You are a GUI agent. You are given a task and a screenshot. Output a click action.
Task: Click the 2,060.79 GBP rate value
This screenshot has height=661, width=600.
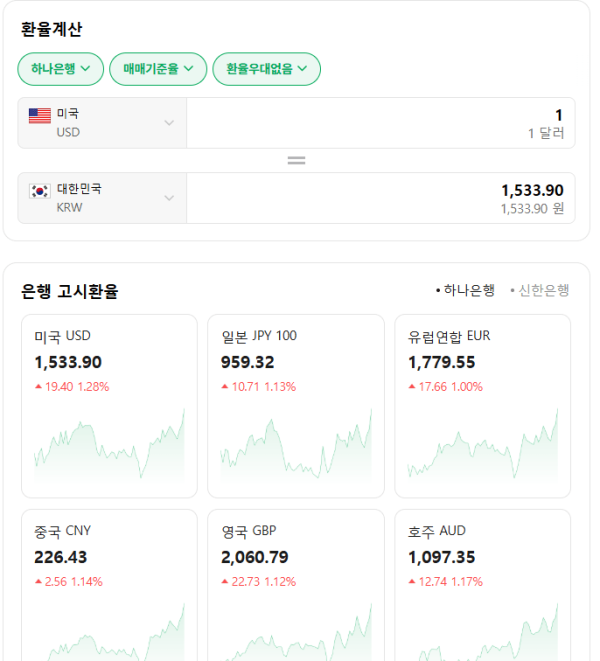pyautogui.click(x=255, y=557)
